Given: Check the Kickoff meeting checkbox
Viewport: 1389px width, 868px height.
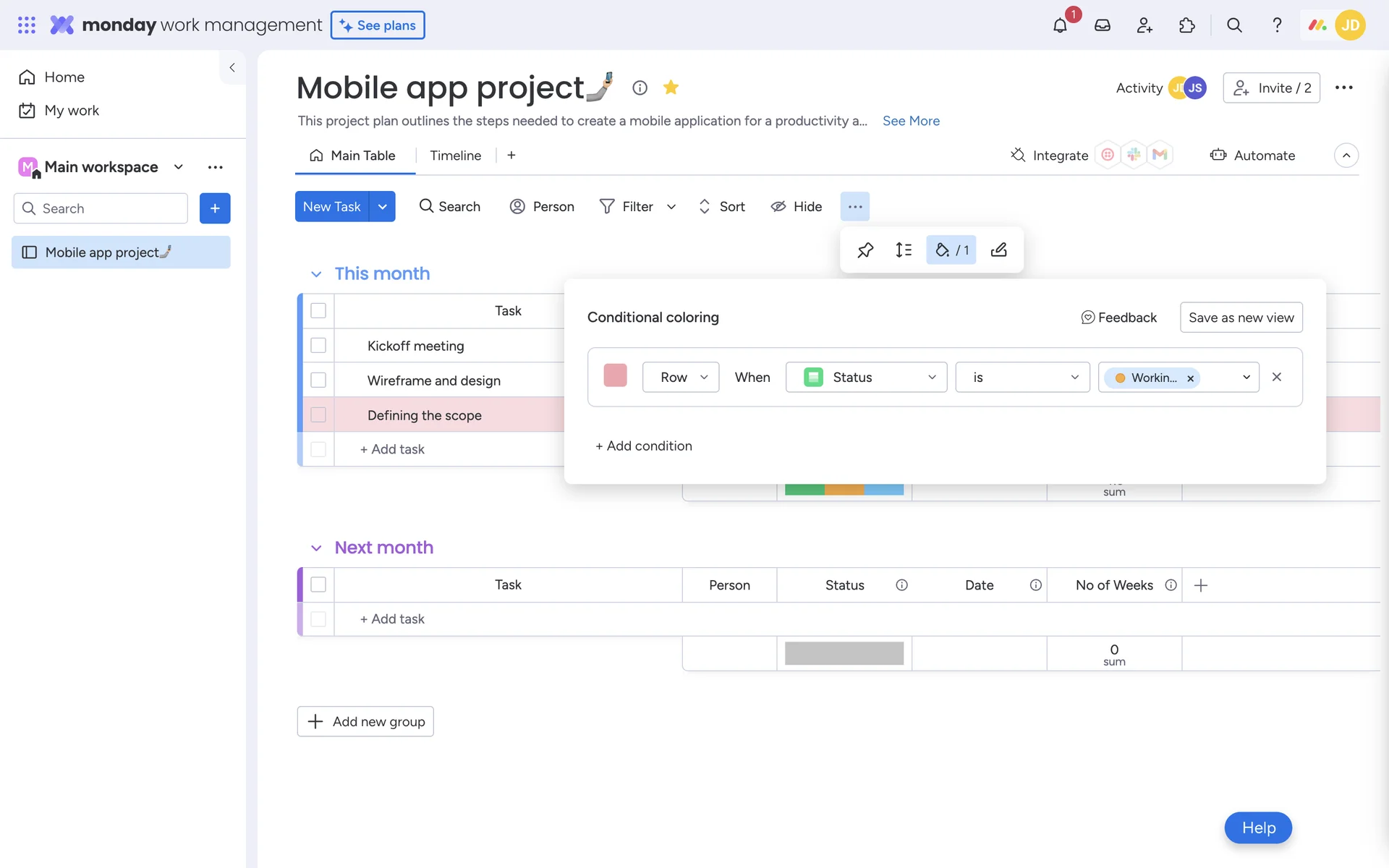Looking at the screenshot, I should [x=318, y=346].
